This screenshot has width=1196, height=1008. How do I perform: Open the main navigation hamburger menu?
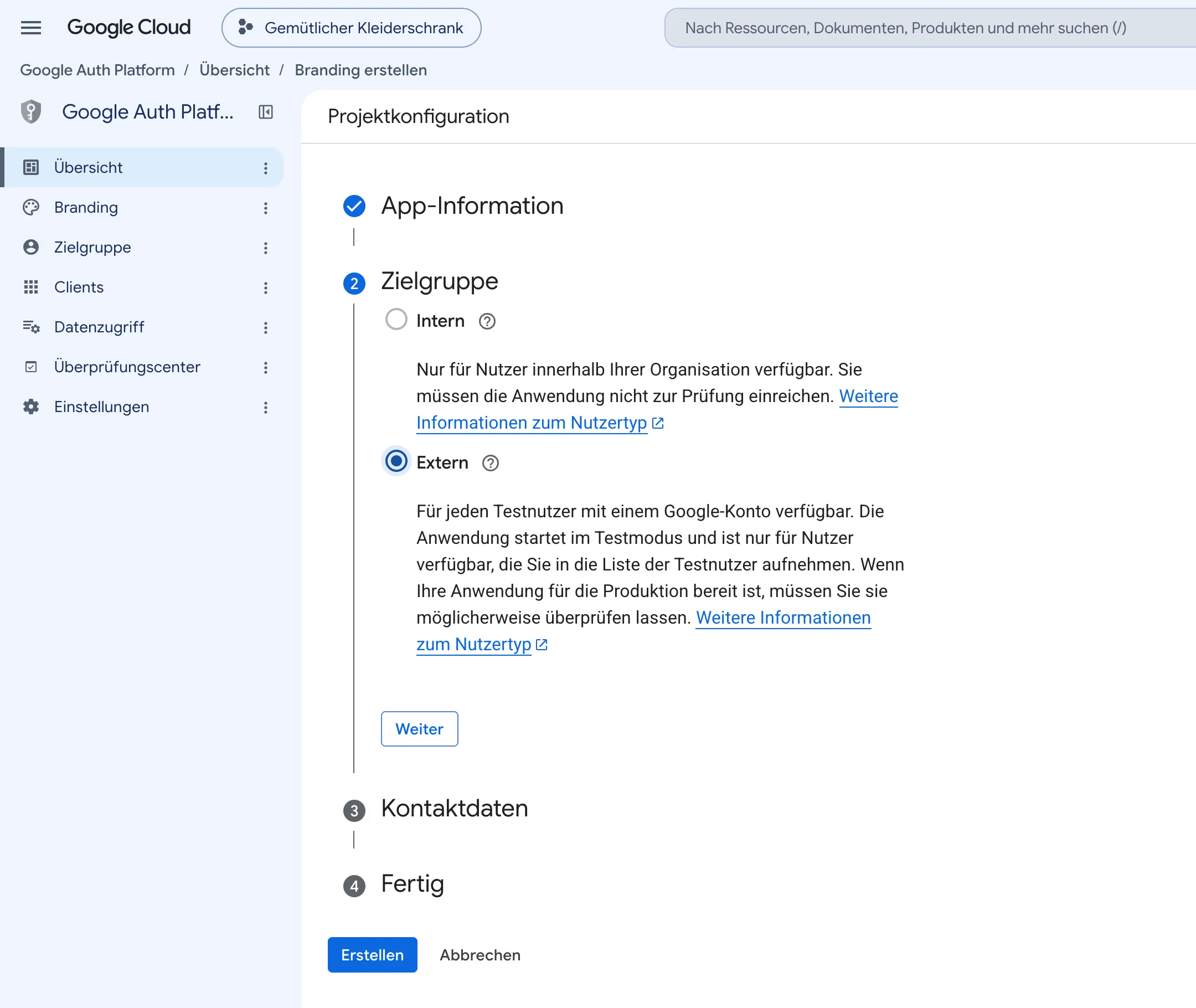pyautogui.click(x=31, y=28)
